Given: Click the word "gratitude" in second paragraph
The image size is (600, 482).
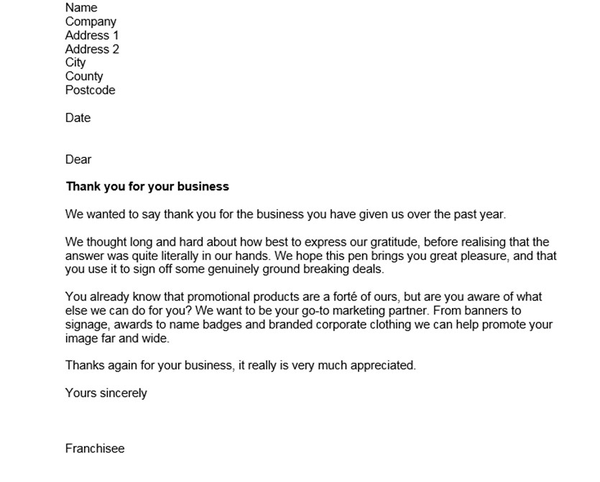Looking at the screenshot, I should click(489, 242).
